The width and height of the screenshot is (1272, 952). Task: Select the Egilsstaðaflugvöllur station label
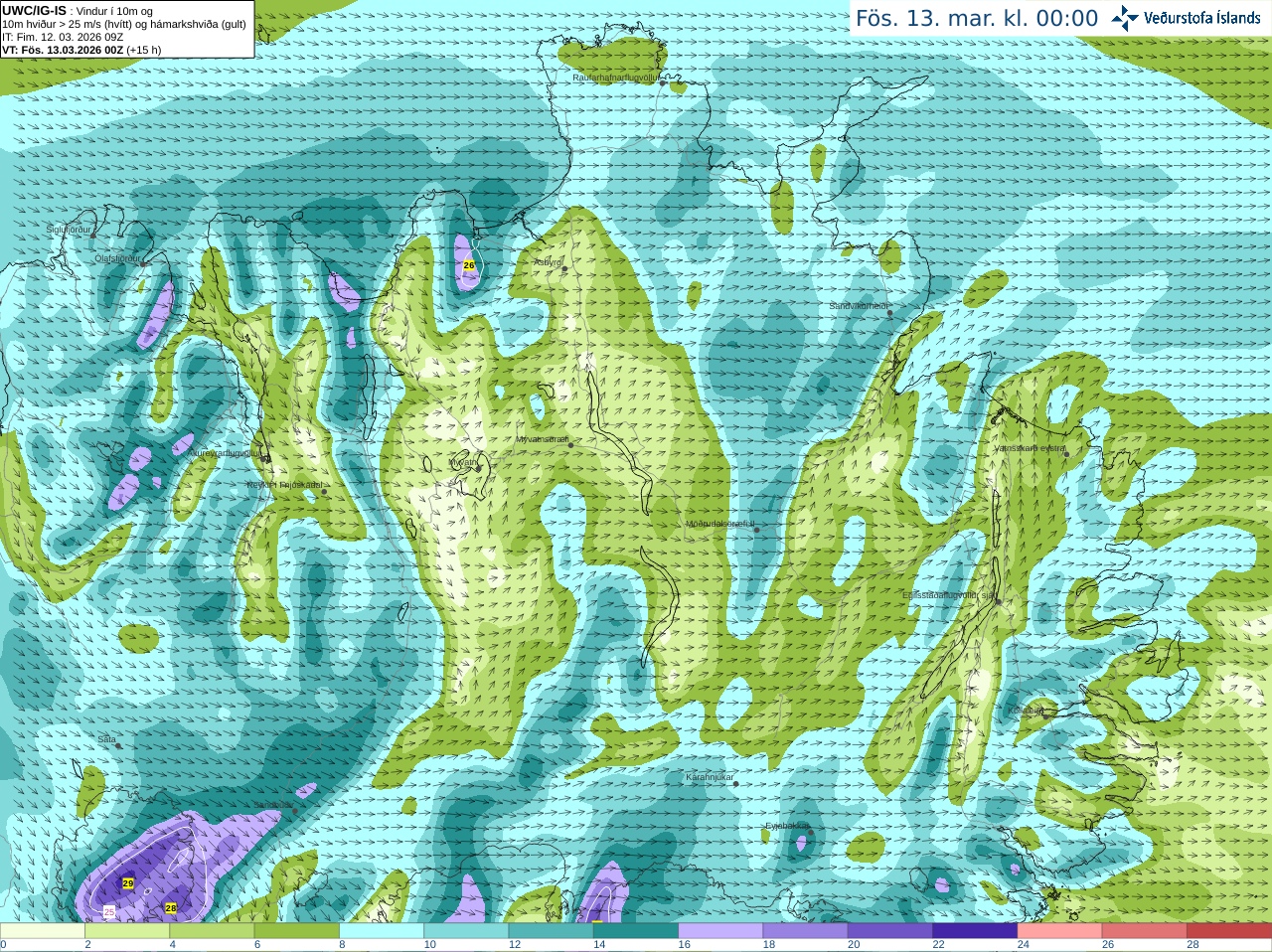pyautogui.click(x=948, y=595)
